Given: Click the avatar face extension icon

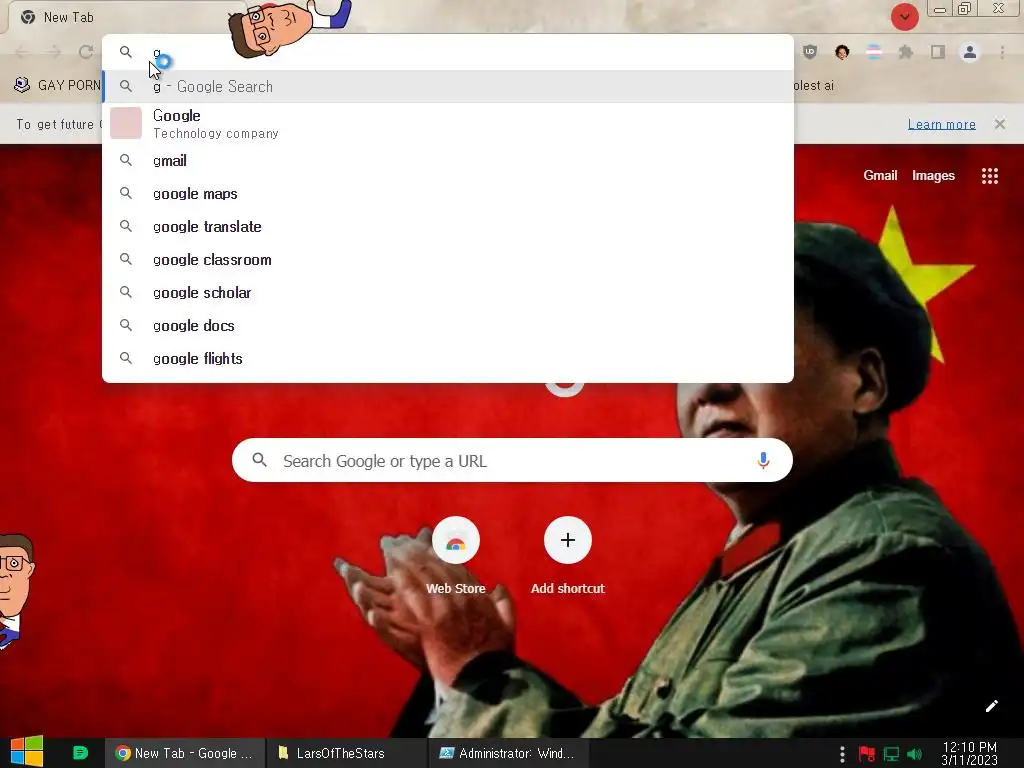Looking at the screenshot, I should point(842,52).
